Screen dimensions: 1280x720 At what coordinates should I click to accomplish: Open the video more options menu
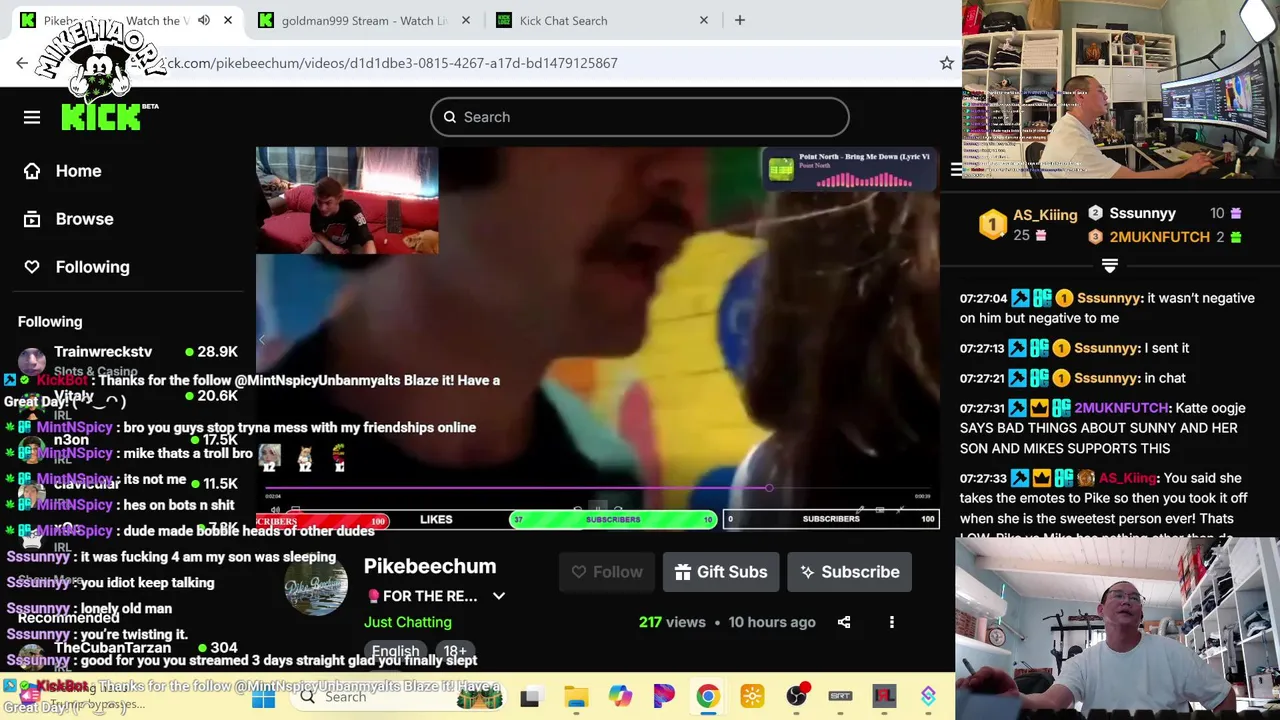point(892,622)
